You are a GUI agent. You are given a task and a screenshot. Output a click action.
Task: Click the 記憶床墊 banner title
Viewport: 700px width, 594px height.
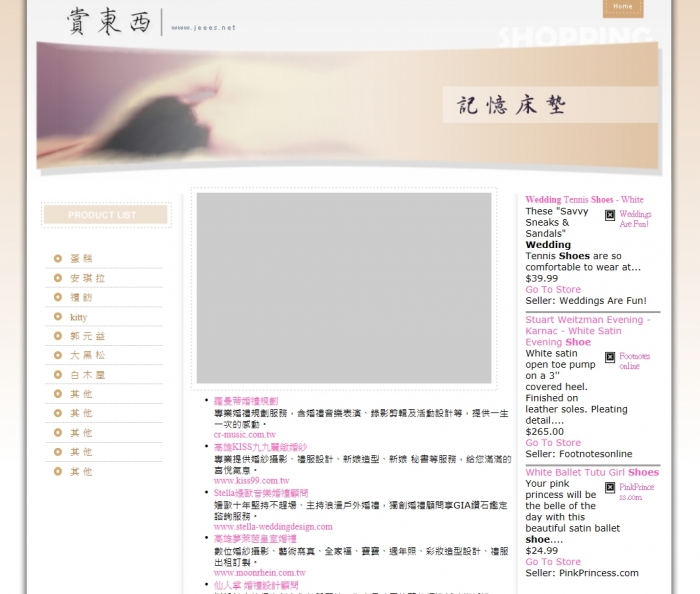pos(511,105)
